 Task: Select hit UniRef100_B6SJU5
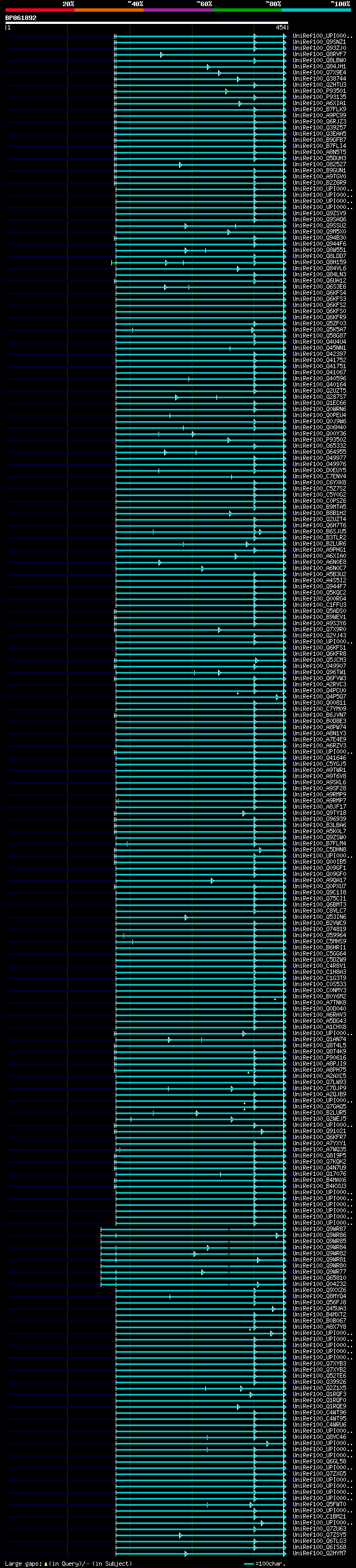pos(319,531)
